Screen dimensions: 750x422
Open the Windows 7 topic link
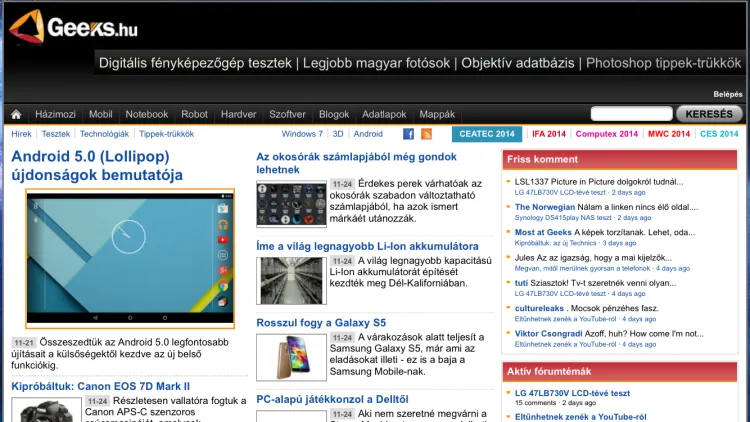[302, 134]
